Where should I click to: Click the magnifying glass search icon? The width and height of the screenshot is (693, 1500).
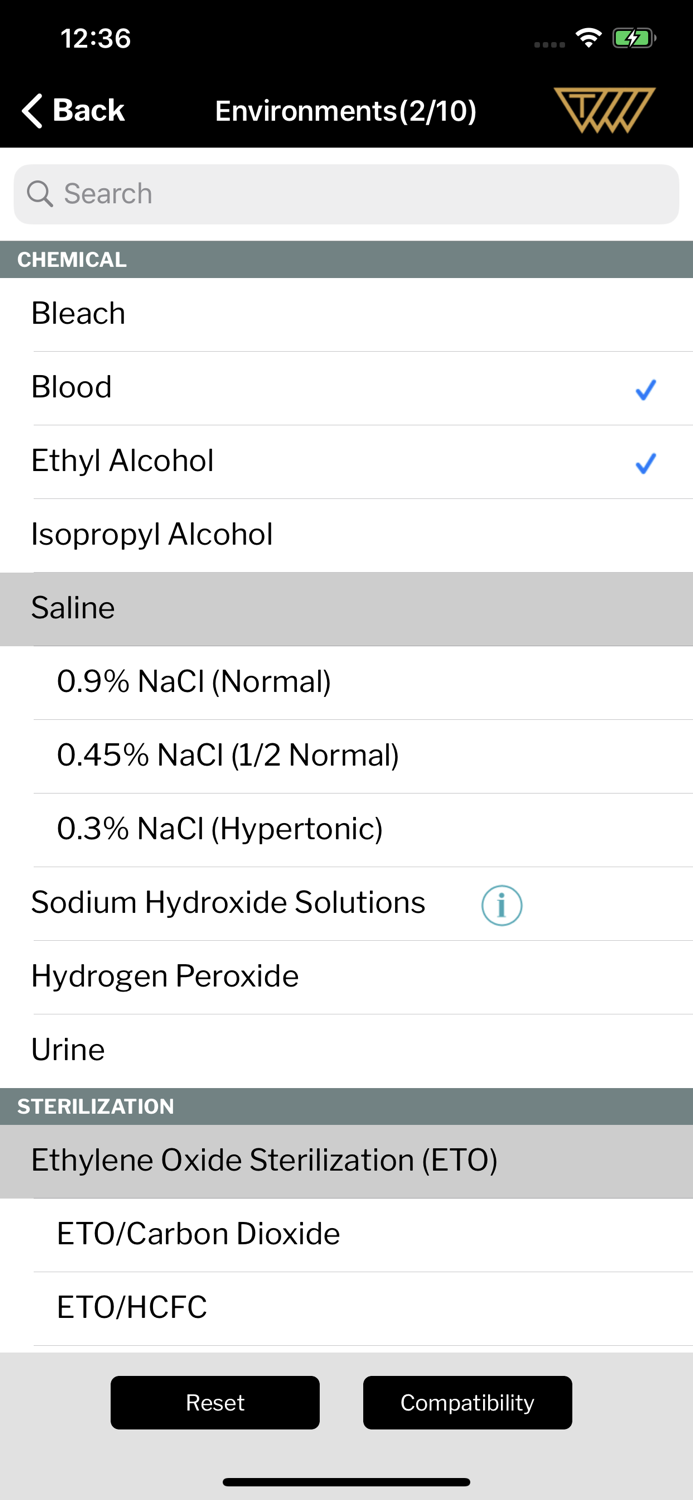pos(40,193)
